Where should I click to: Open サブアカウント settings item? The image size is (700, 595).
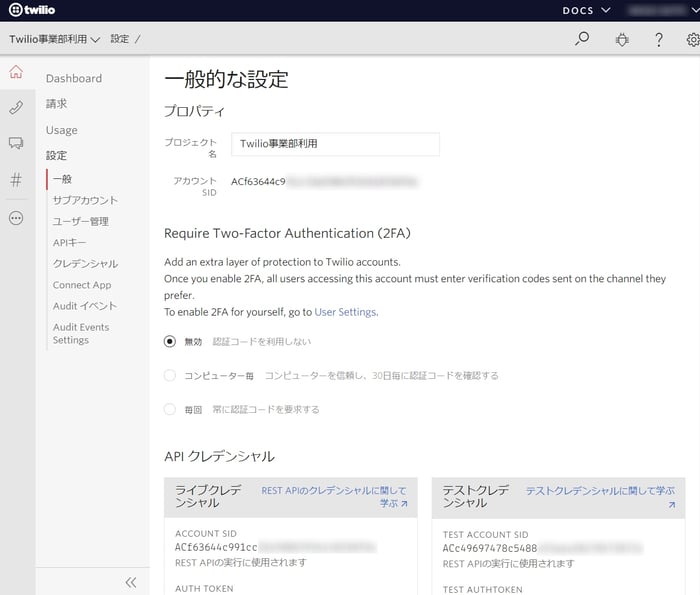(x=85, y=200)
